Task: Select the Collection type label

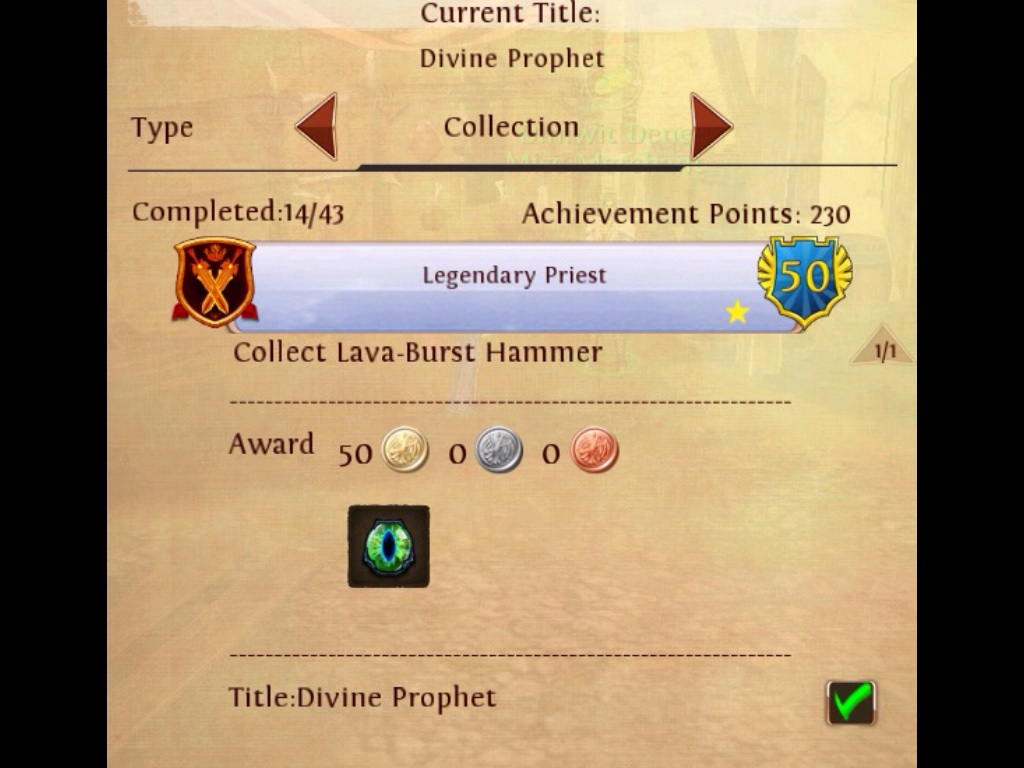Action: [511, 127]
